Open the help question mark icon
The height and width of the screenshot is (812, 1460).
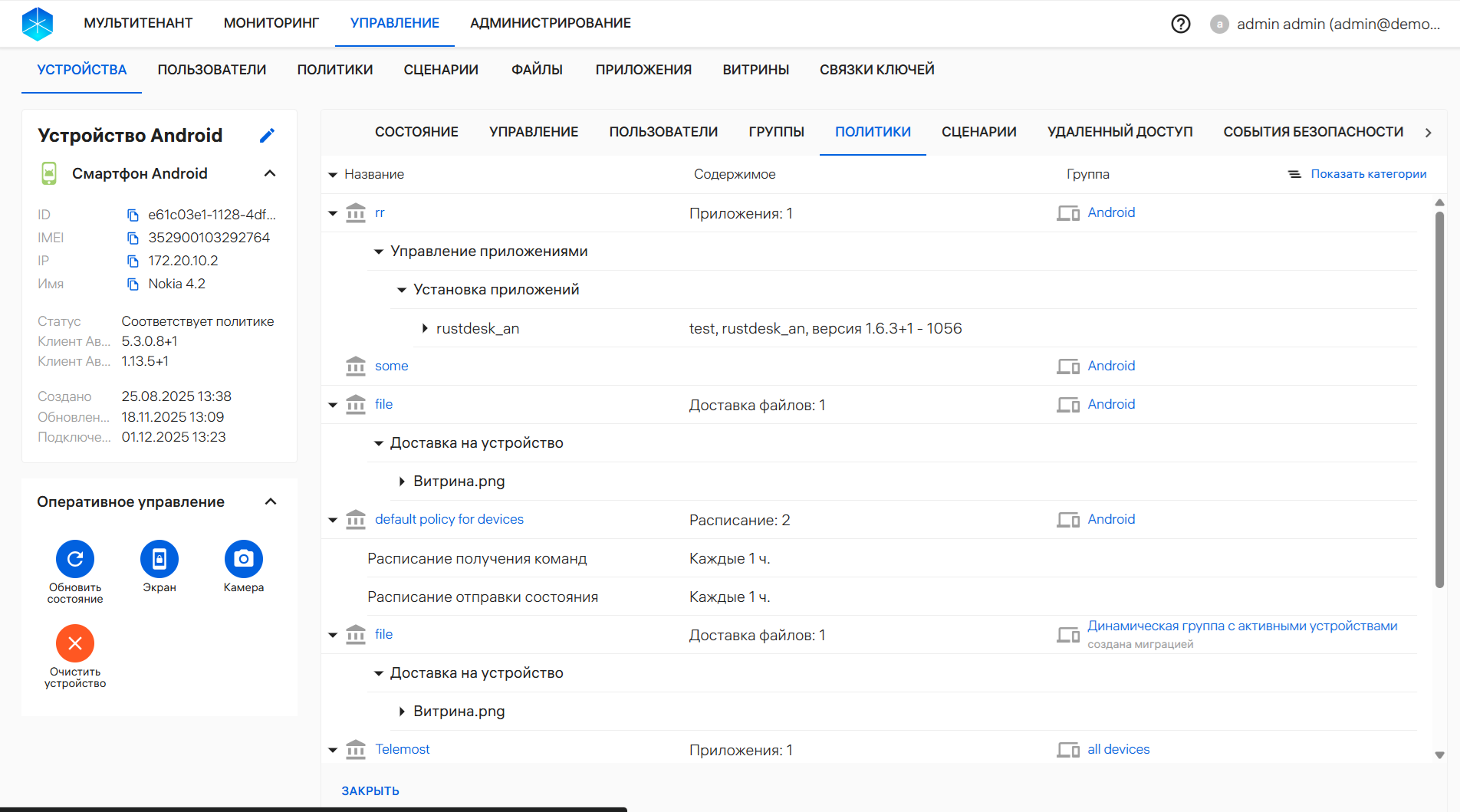pyautogui.click(x=1181, y=24)
